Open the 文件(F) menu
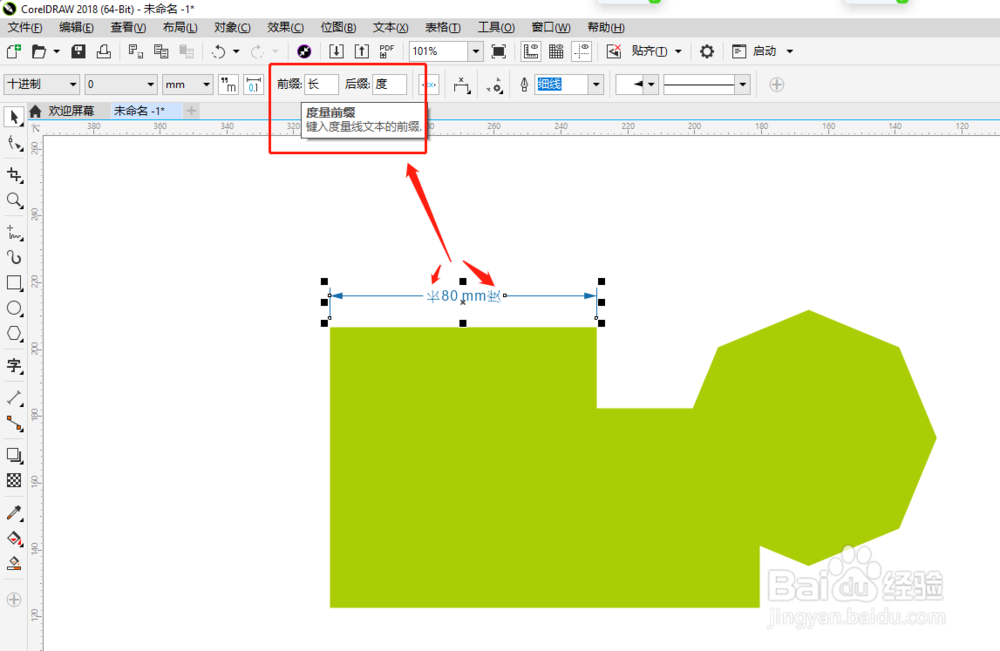 [x=24, y=27]
